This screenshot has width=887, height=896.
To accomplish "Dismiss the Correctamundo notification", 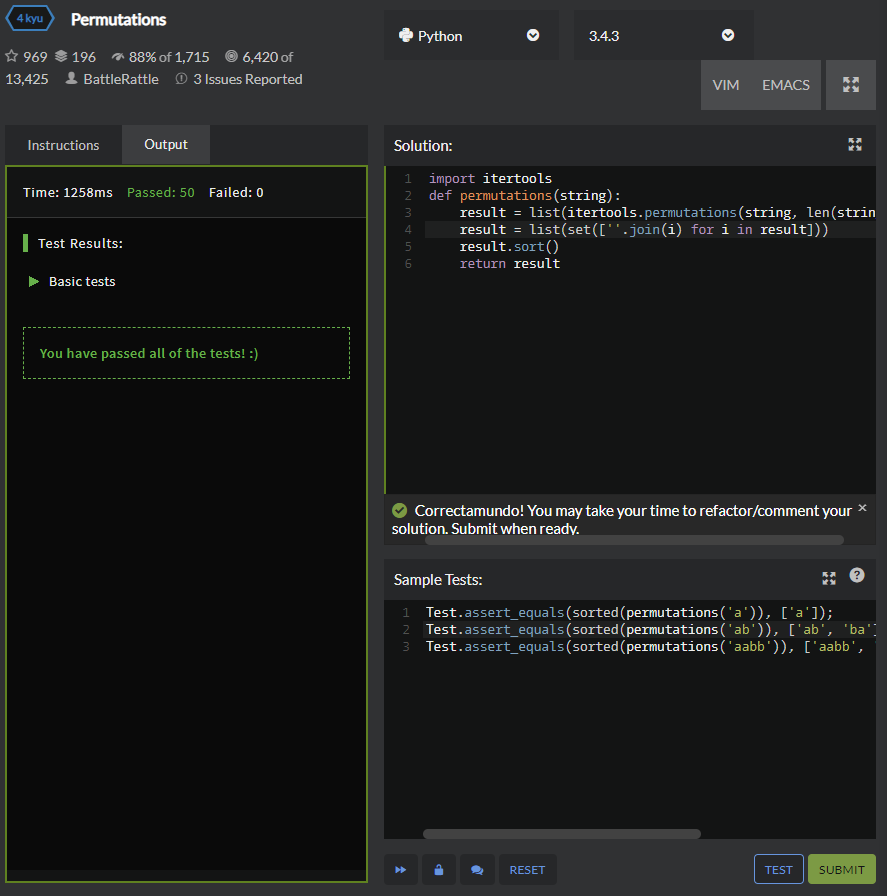I will click(x=862, y=508).
